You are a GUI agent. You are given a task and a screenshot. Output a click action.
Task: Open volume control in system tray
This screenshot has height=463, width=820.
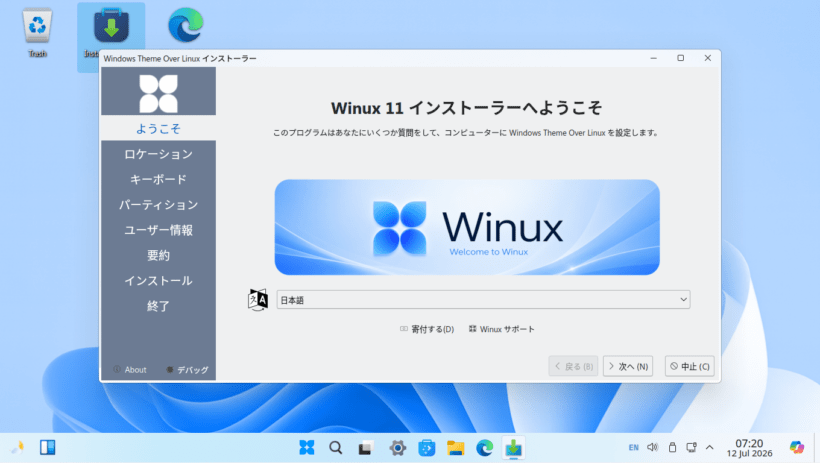point(652,447)
